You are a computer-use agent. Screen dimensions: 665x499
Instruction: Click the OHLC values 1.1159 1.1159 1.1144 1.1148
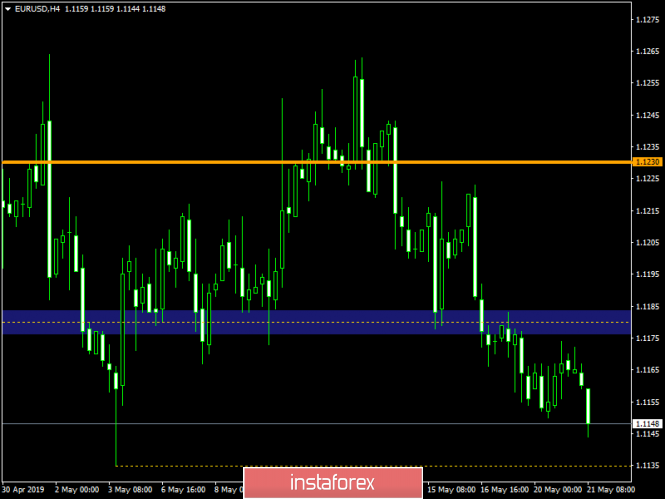115,9
